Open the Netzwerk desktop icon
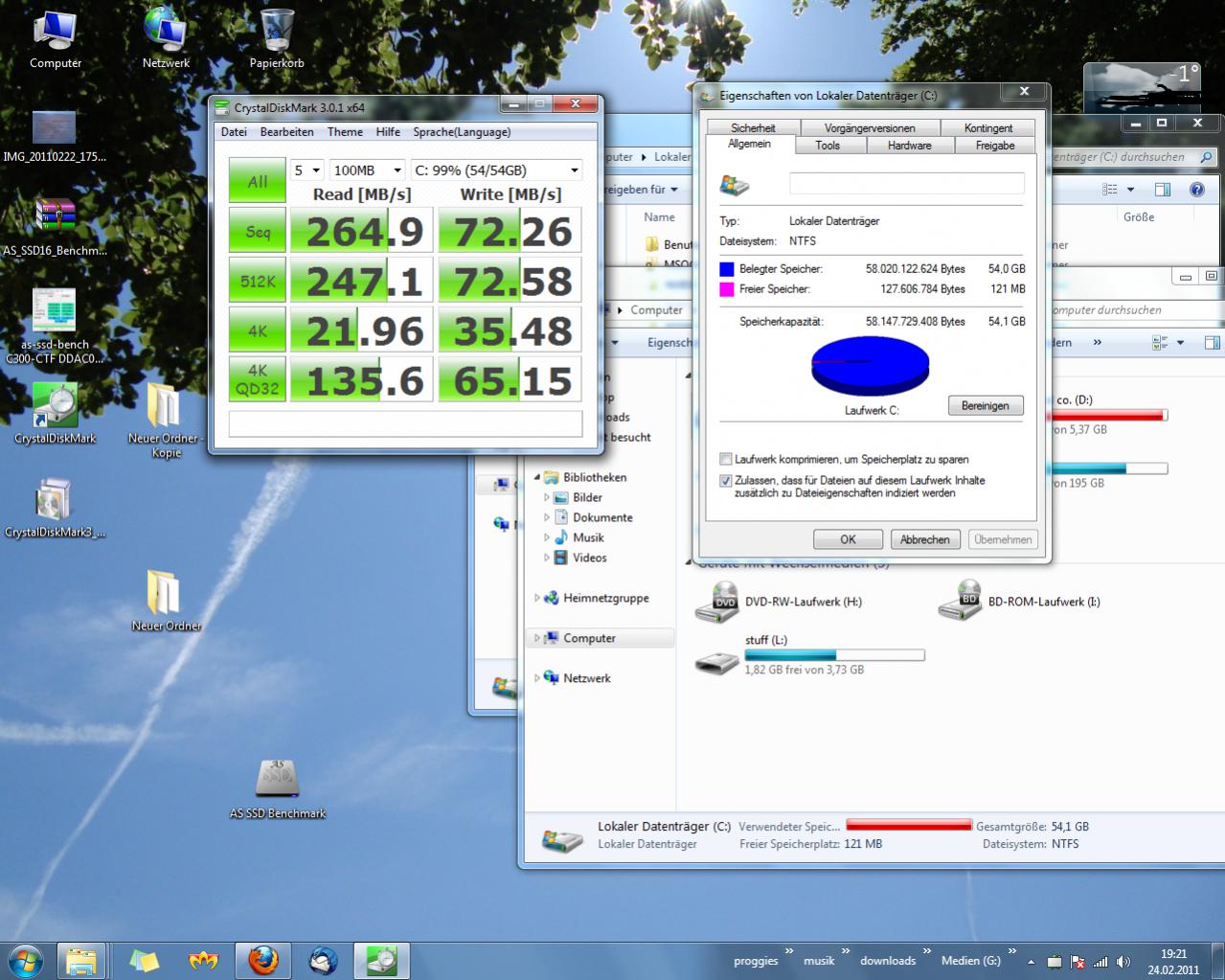The image size is (1225, 980). coord(166,38)
